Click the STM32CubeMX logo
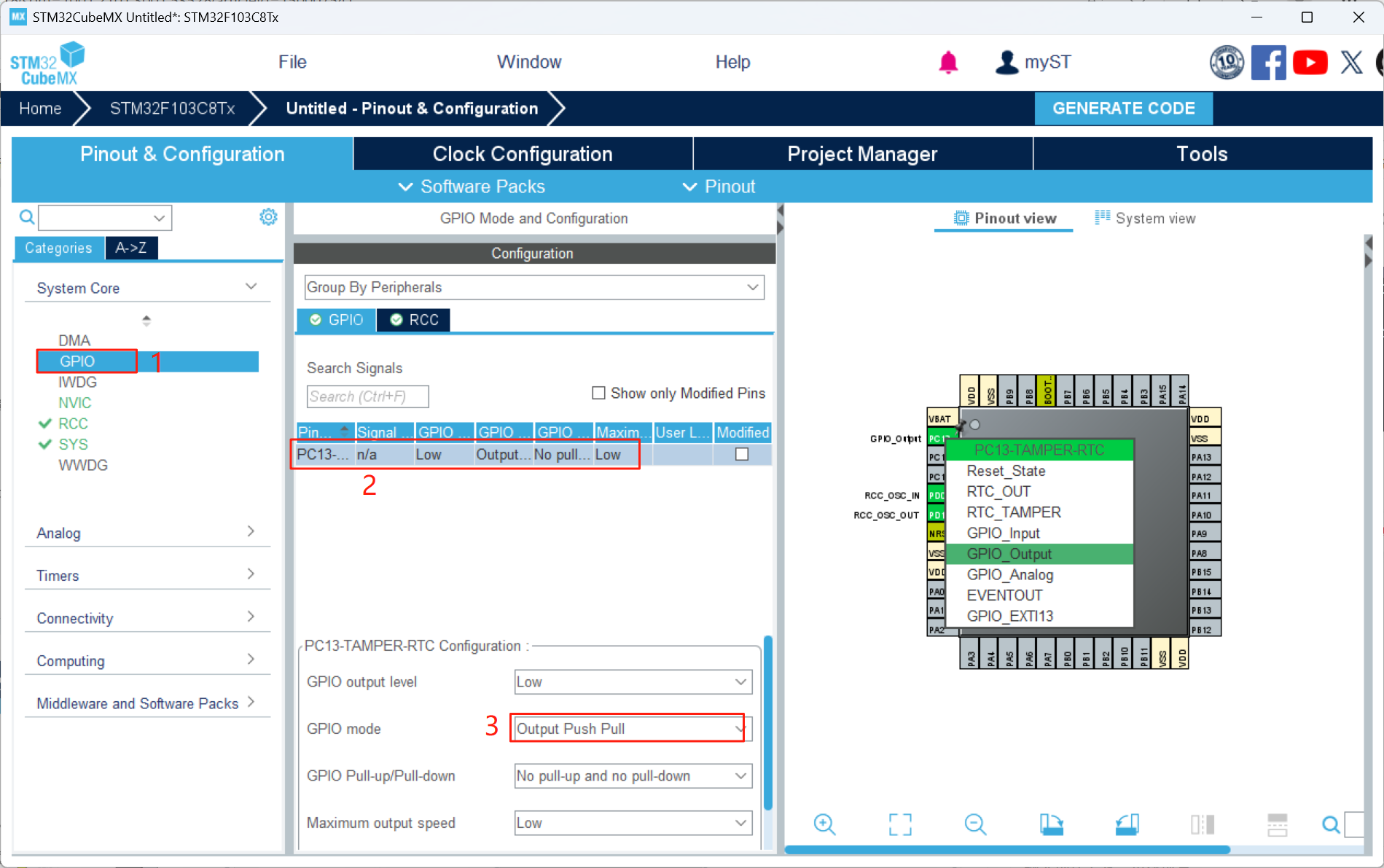The height and width of the screenshot is (868, 1384). click(47, 64)
